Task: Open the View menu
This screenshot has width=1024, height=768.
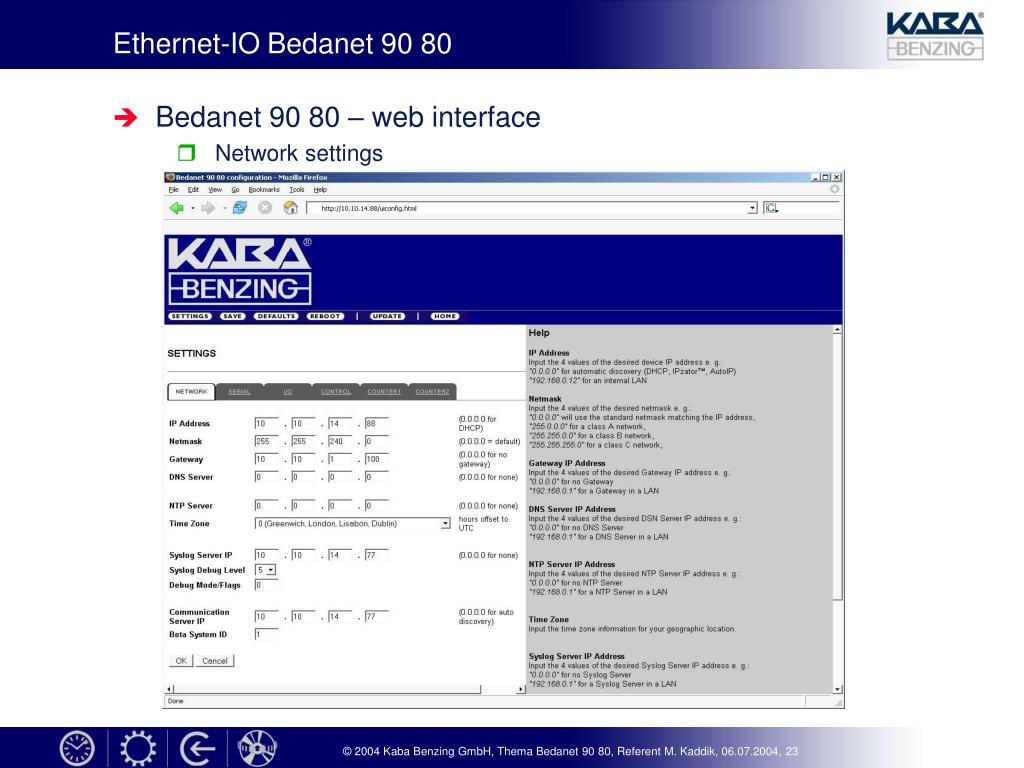Action: coord(215,190)
